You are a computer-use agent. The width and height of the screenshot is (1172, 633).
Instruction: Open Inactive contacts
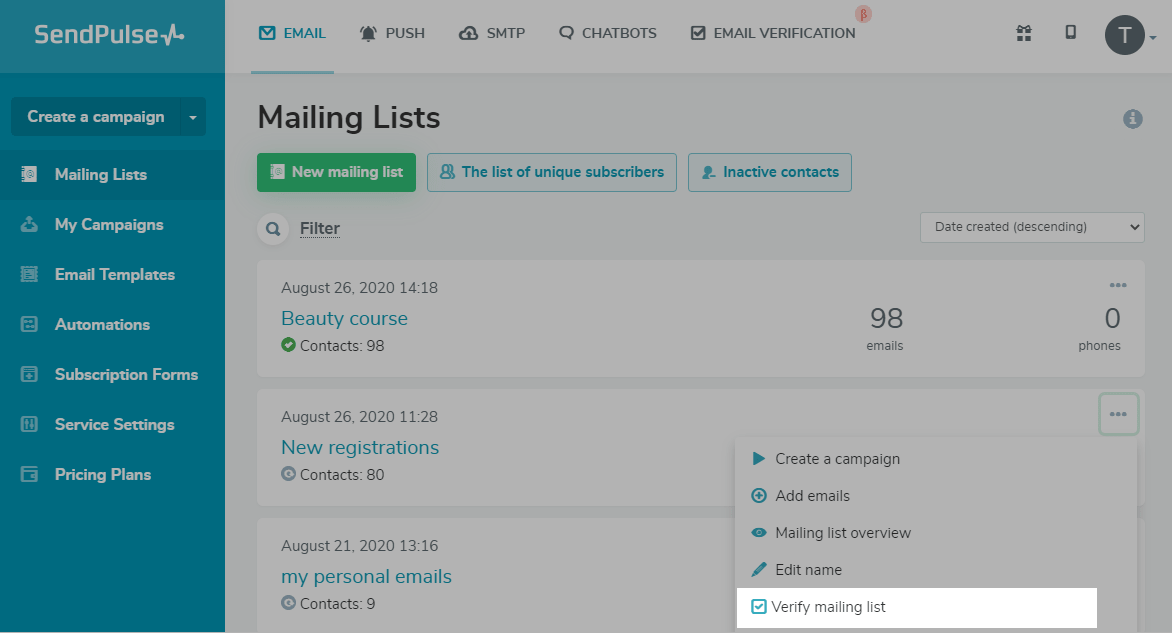point(770,173)
